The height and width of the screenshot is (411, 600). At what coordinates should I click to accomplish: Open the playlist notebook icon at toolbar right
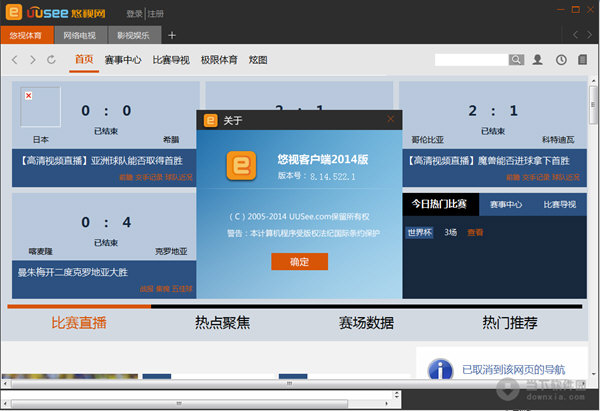(582, 60)
